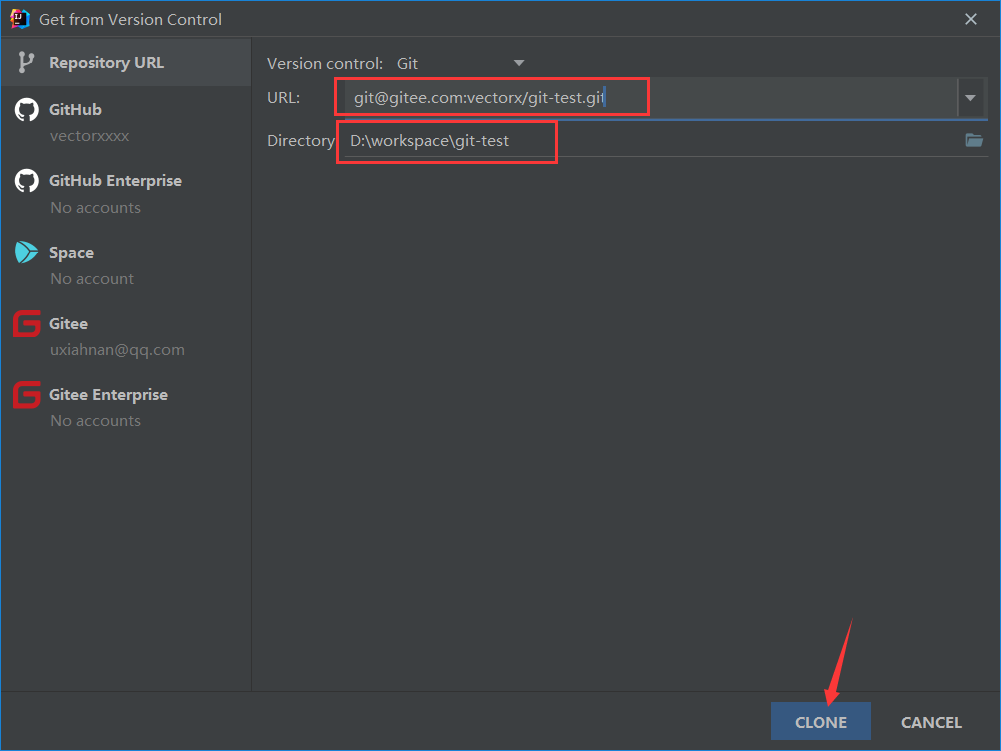Switch to the Gitee section
The image size is (1001, 751).
click(x=126, y=335)
